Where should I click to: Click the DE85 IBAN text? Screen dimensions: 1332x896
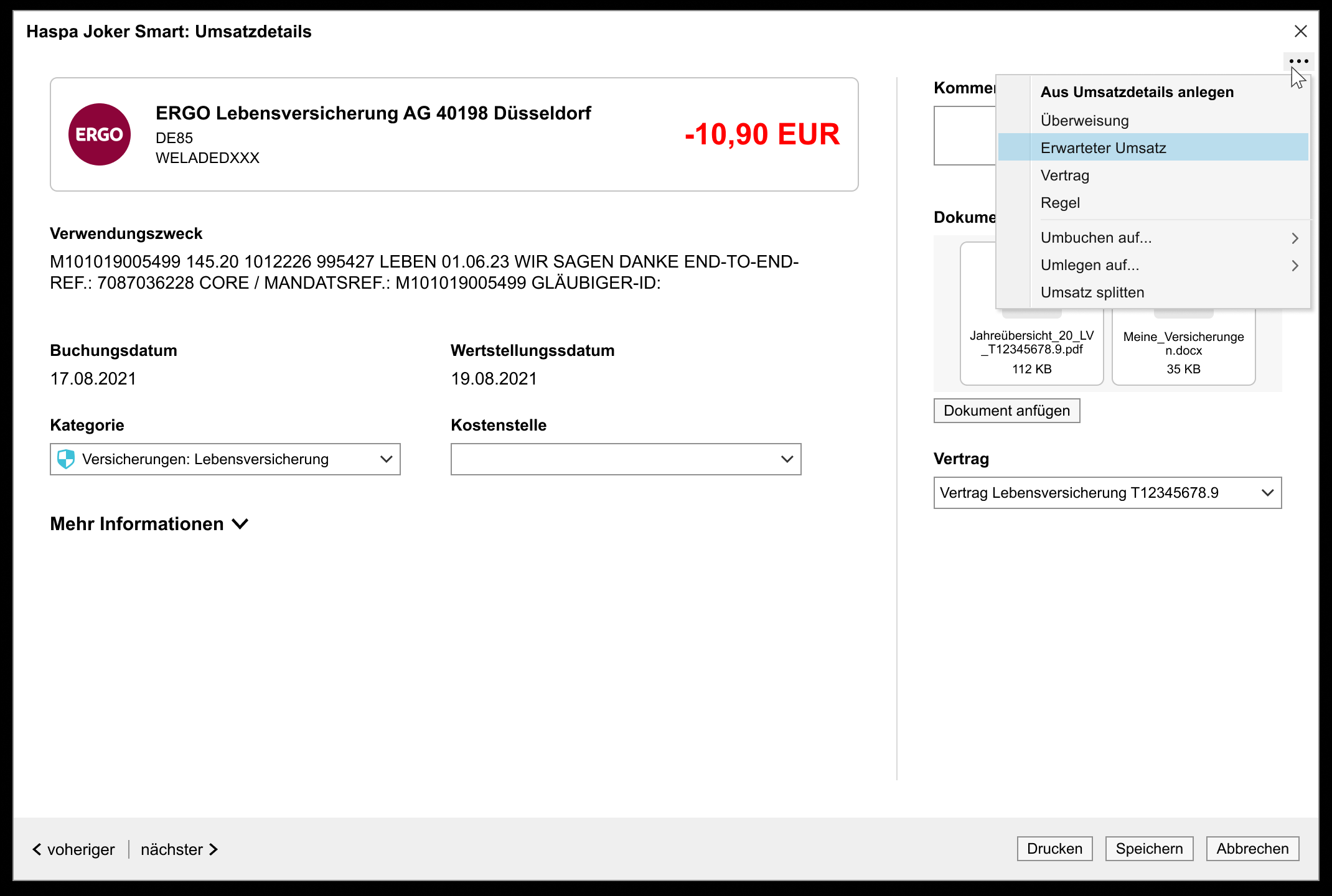(x=174, y=138)
